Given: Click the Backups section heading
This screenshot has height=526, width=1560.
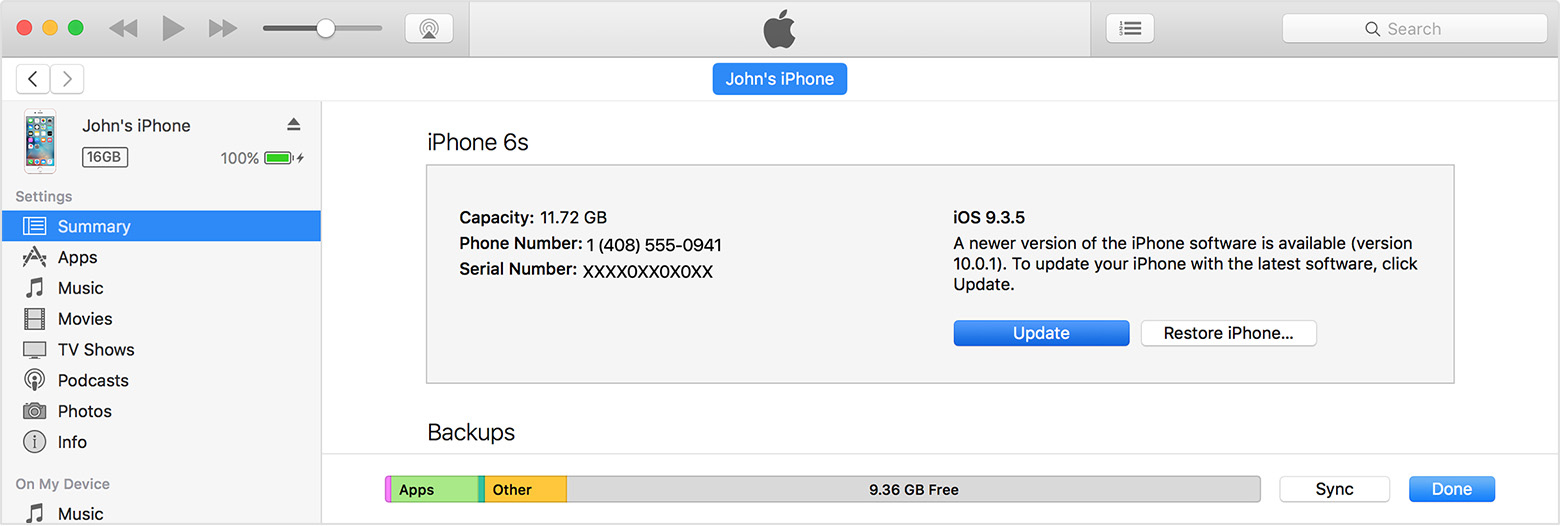Looking at the screenshot, I should (x=471, y=433).
